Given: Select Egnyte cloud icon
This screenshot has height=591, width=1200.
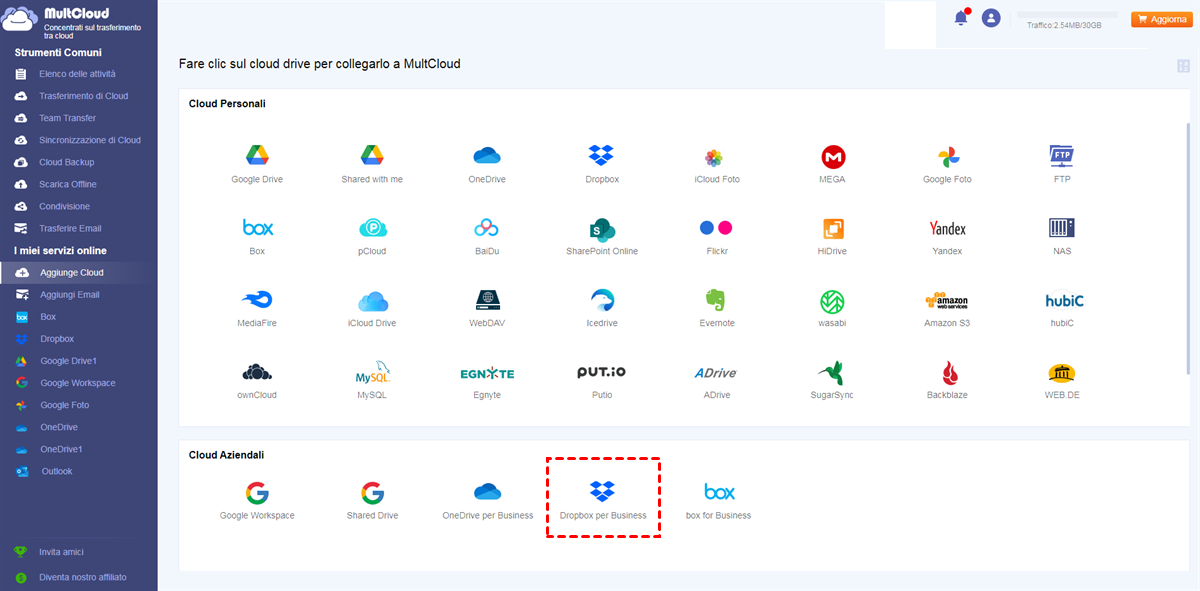Looking at the screenshot, I should (487, 373).
